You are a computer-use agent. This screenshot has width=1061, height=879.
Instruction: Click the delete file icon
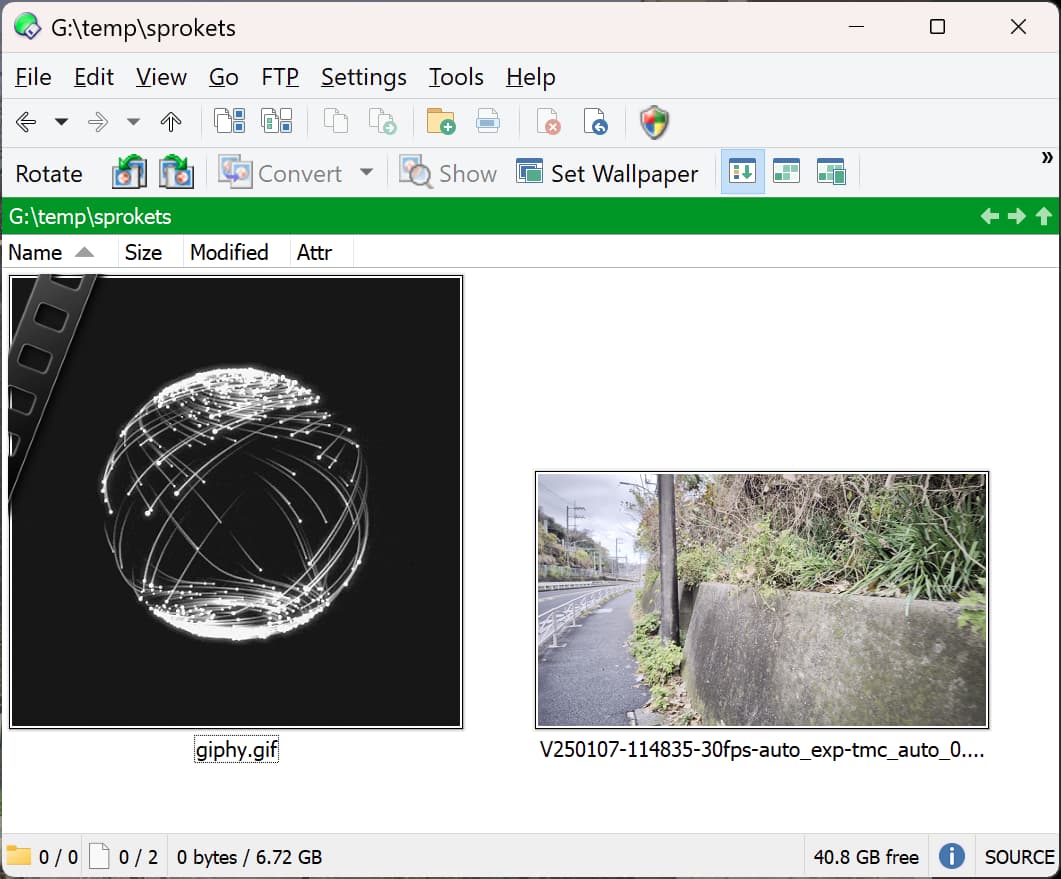[548, 122]
